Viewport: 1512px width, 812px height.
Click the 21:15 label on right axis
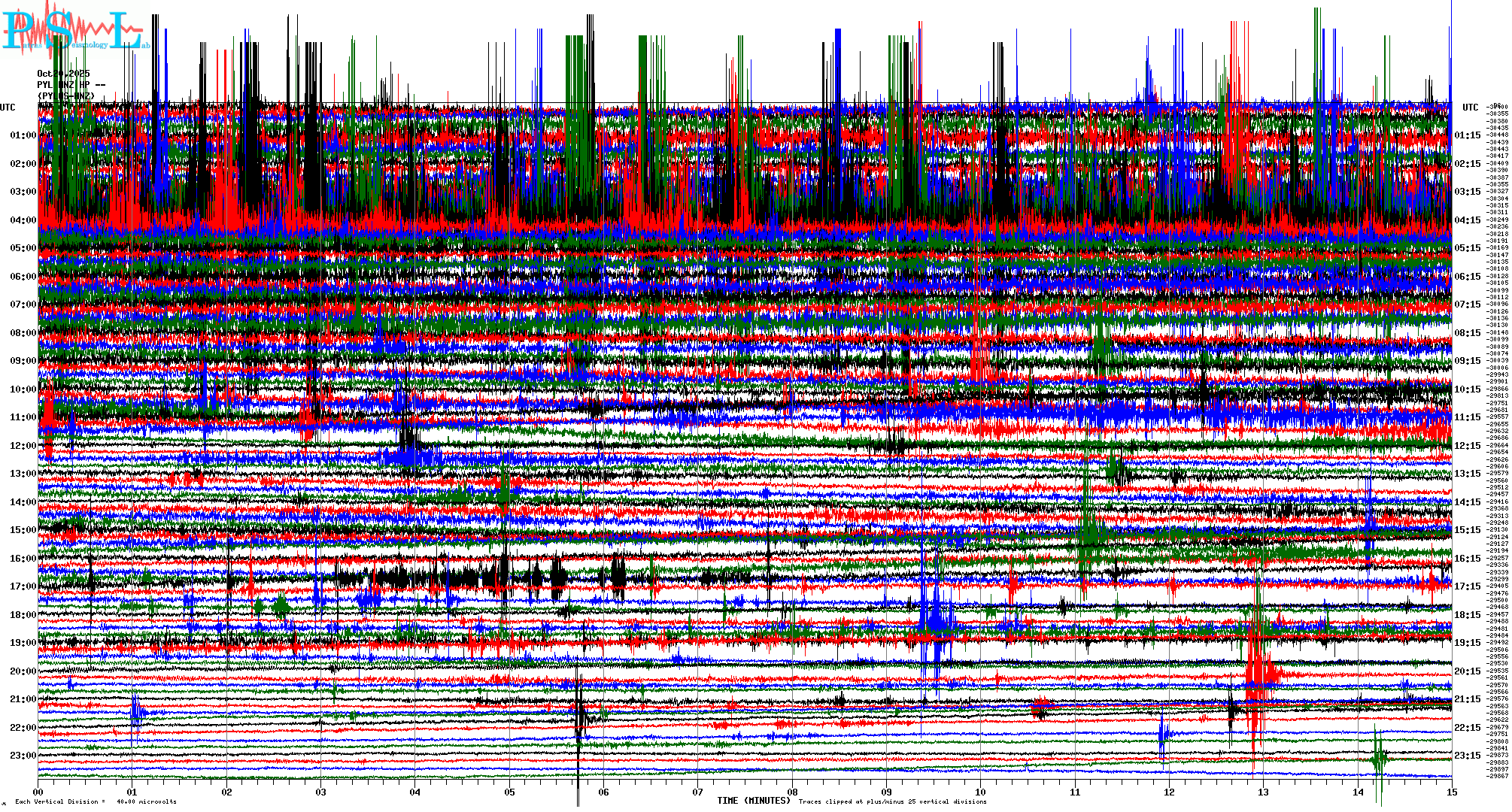tap(1467, 699)
